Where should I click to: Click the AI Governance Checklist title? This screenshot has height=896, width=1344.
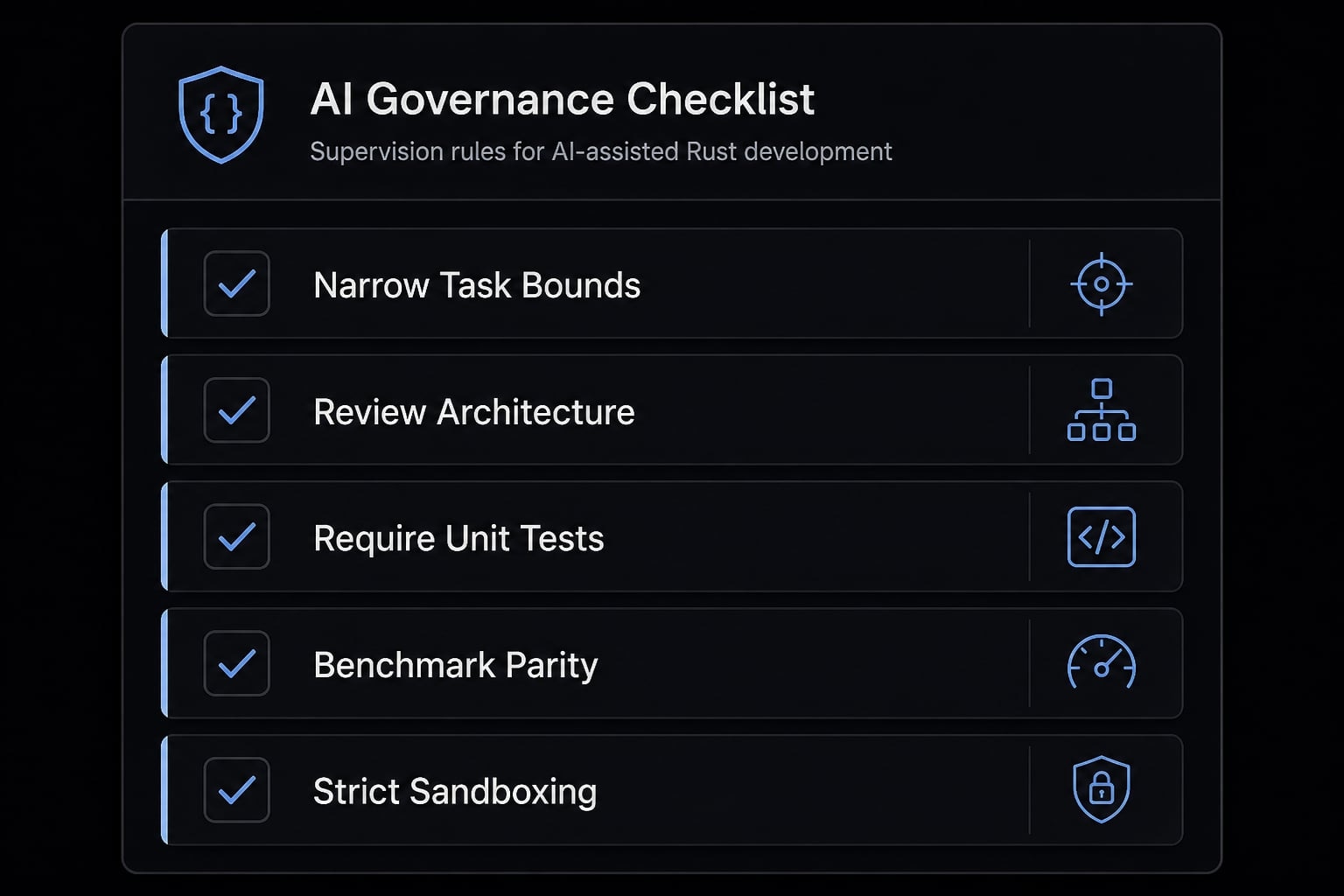tap(562, 99)
